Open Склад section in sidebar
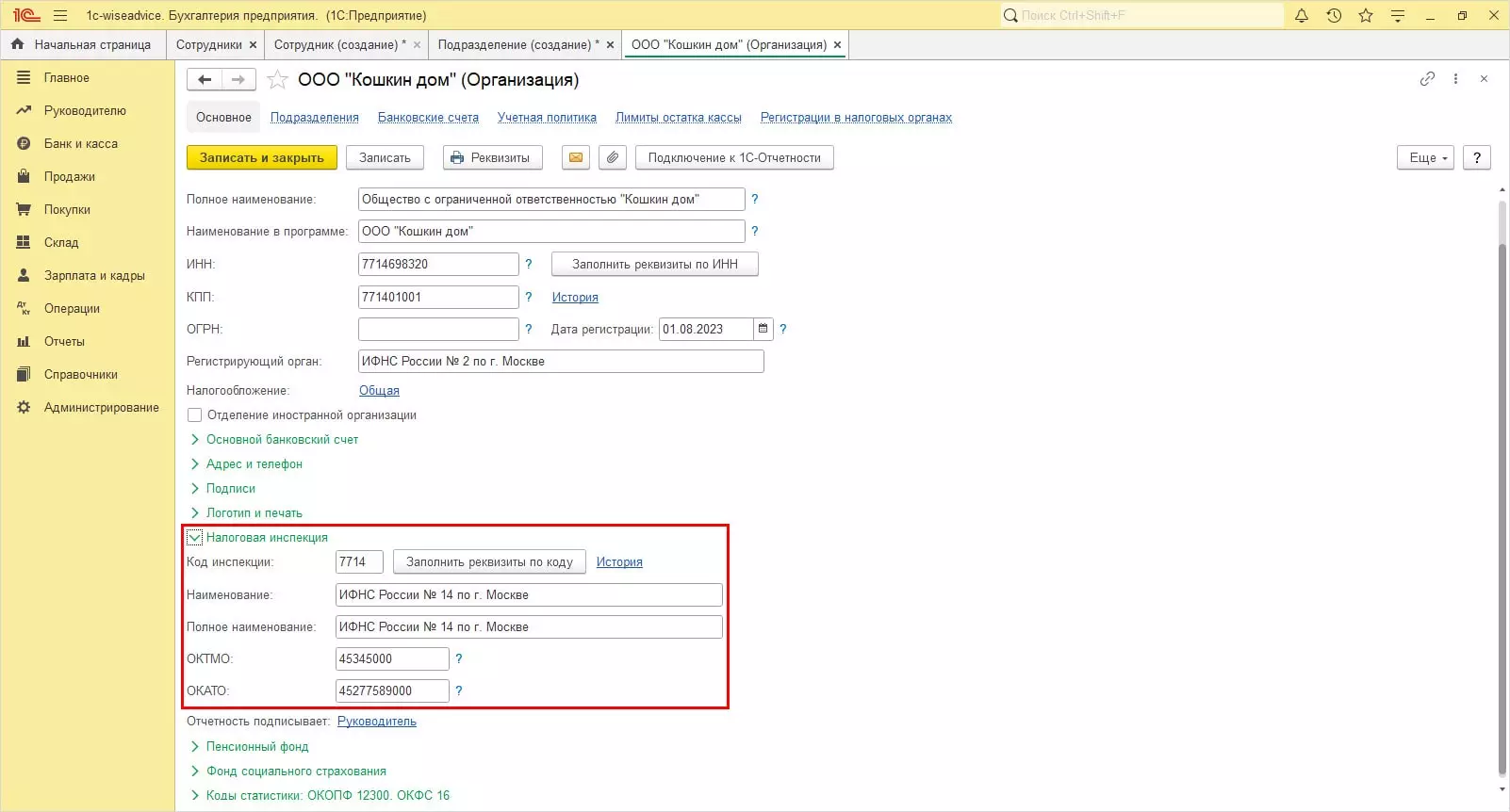The height and width of the screenshot is (812, 1510). tap(61, 243)
